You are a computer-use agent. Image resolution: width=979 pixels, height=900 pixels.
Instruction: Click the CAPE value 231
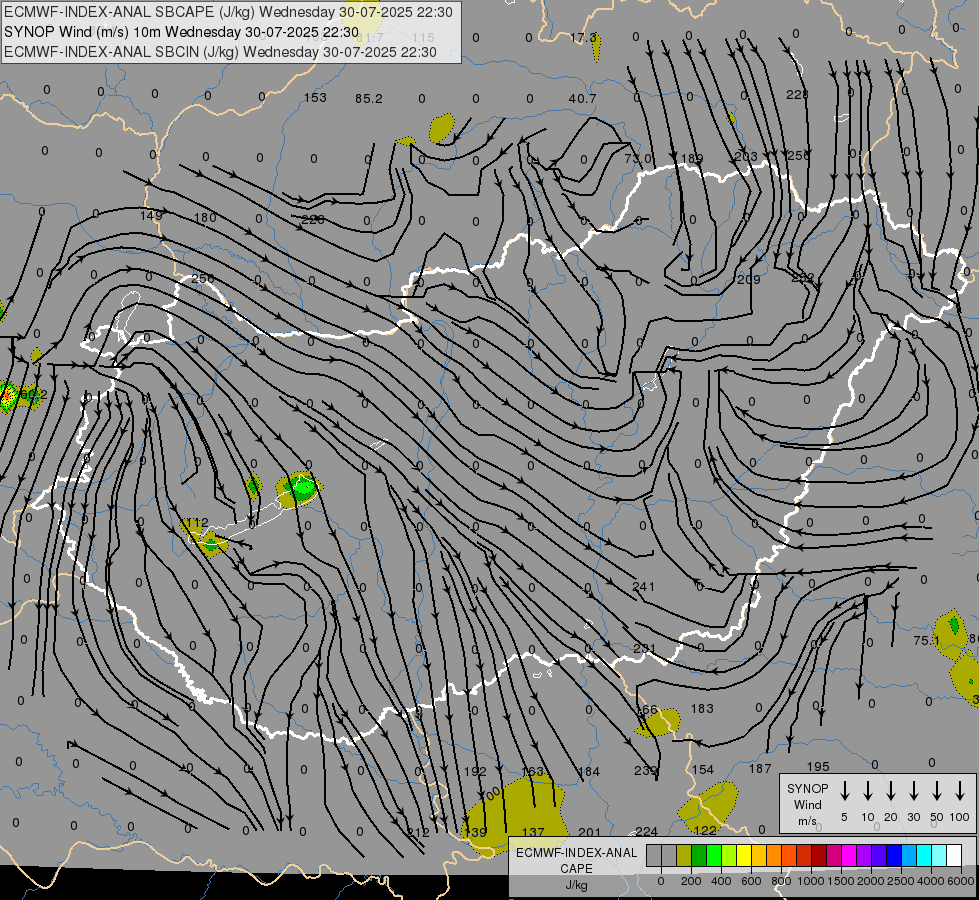644,648
